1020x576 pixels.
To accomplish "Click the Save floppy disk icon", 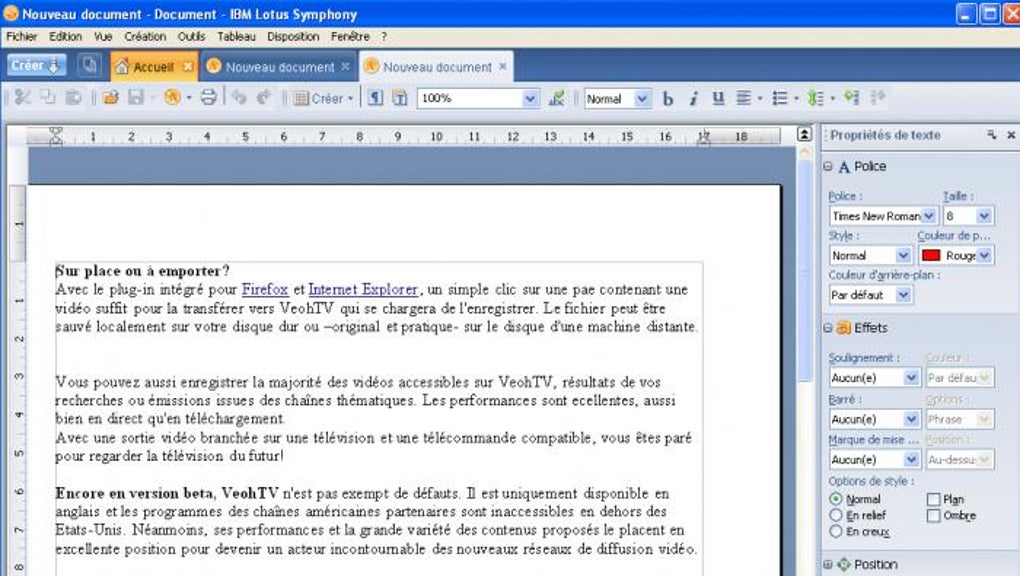I will pyautogui.click(x=135, y=98).
